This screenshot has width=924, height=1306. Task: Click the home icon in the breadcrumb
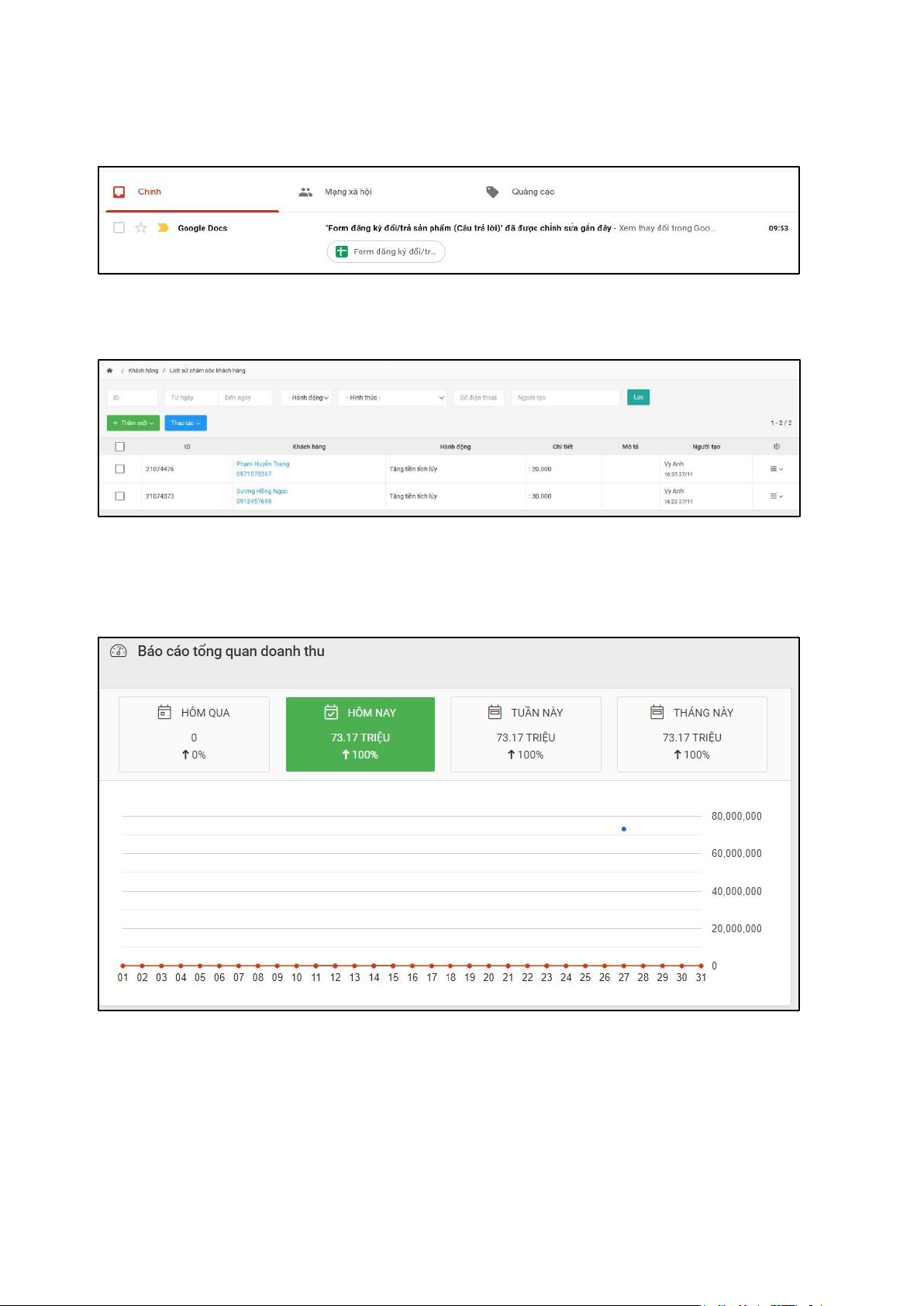pos(110,371)
